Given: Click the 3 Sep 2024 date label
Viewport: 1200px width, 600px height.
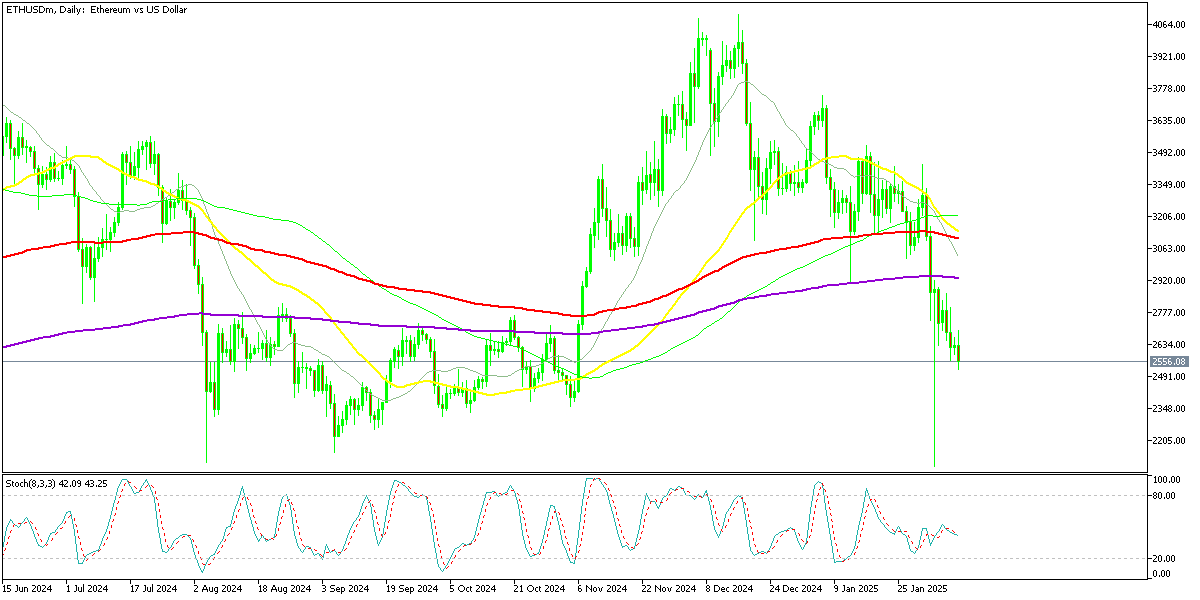Looking at the screenshot, I should pos(346,589).
